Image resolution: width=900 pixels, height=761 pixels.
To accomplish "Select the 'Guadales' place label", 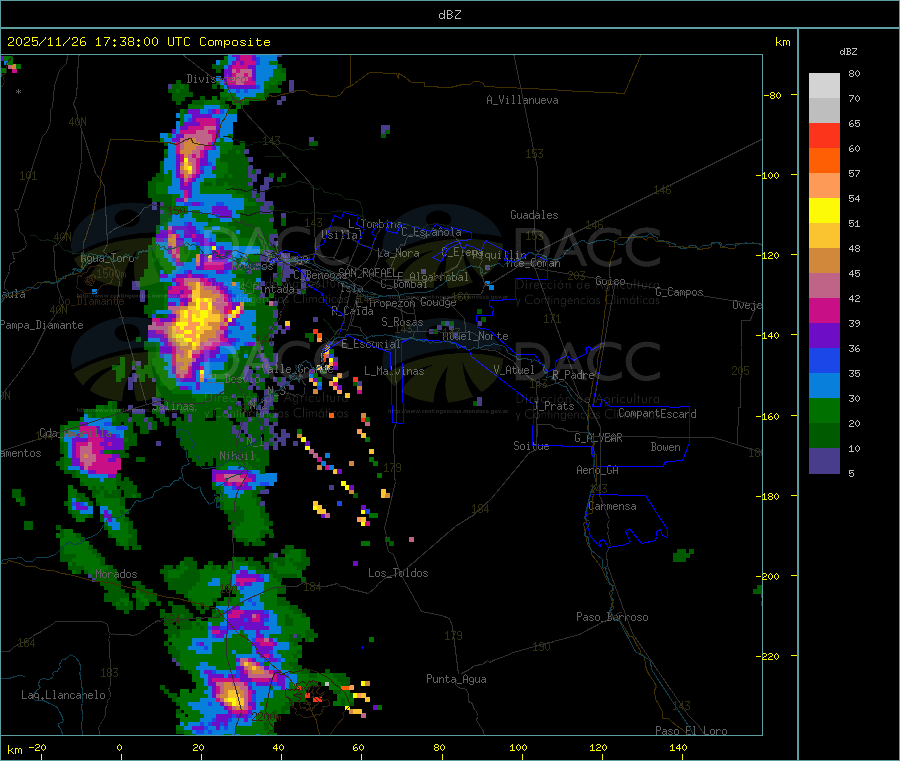I will (x=534, y=215).
